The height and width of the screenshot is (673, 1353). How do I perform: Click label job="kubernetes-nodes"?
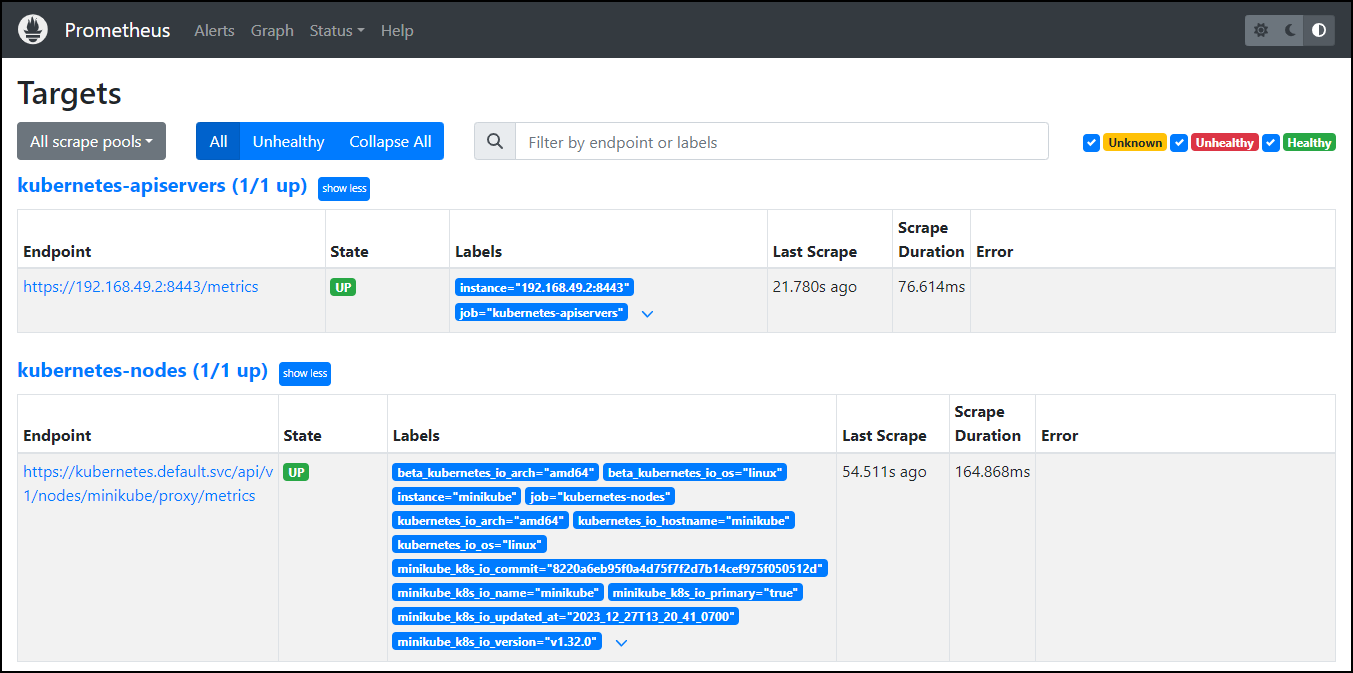click(x=600, y=496)
